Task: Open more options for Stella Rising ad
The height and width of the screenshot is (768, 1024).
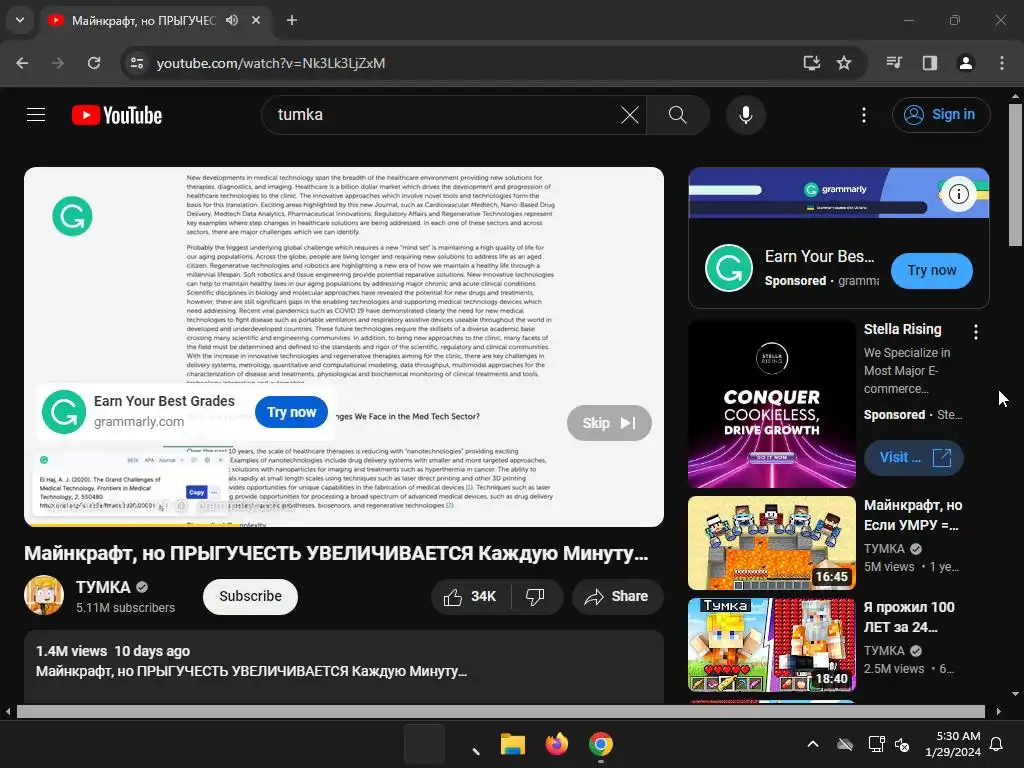Action: (976, 332)
